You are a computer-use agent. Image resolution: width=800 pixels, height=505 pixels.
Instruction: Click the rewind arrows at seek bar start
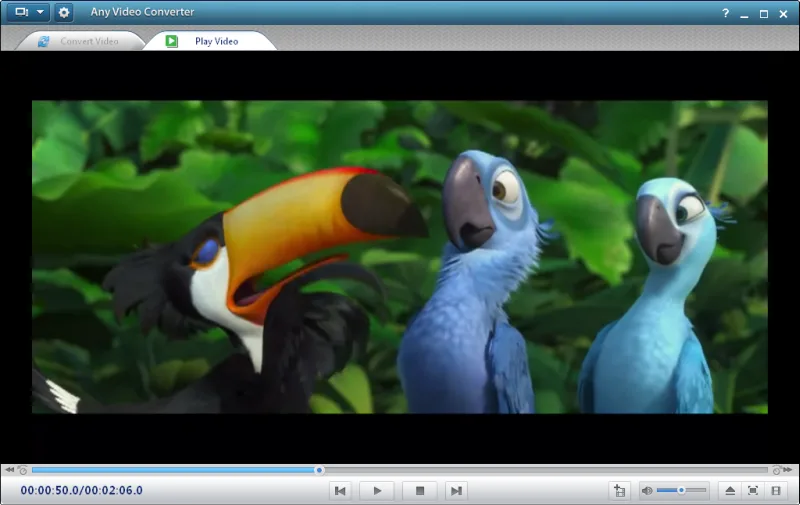(10, 469)
